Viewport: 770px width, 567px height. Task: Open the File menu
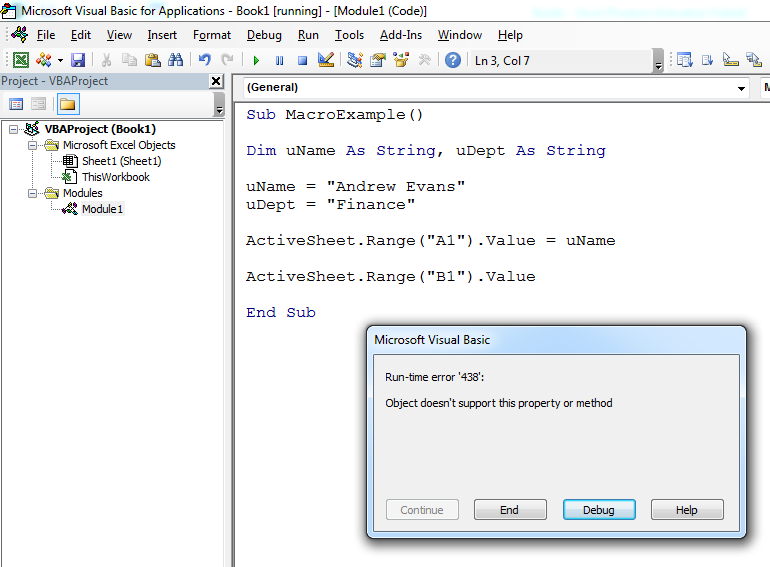pos(46,35)
